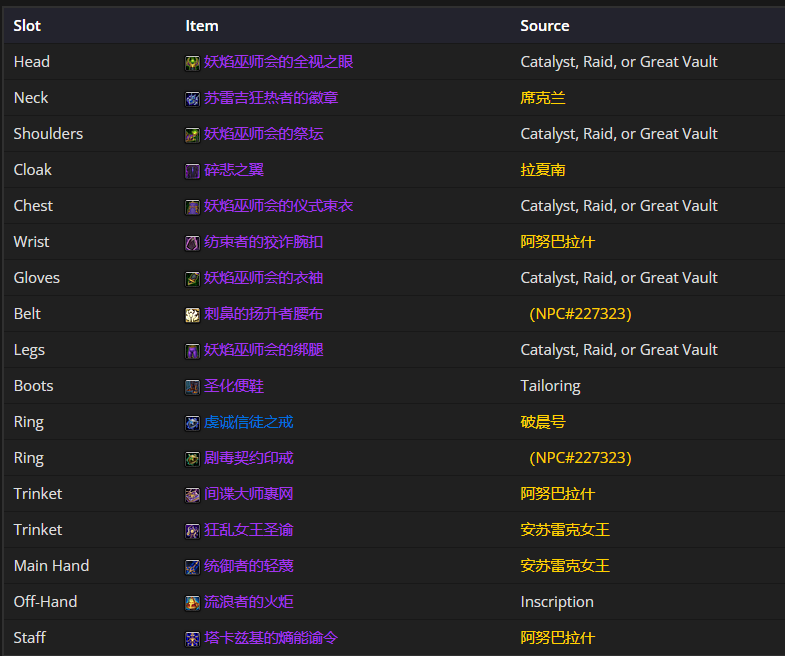The image size is (785, 656).
Task: Click the Main Hand weapon icon
Action: coord(192,567)
